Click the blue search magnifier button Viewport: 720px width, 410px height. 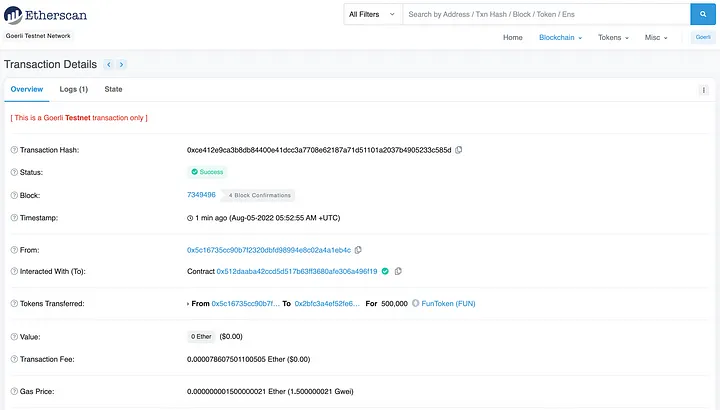point(704,15)
